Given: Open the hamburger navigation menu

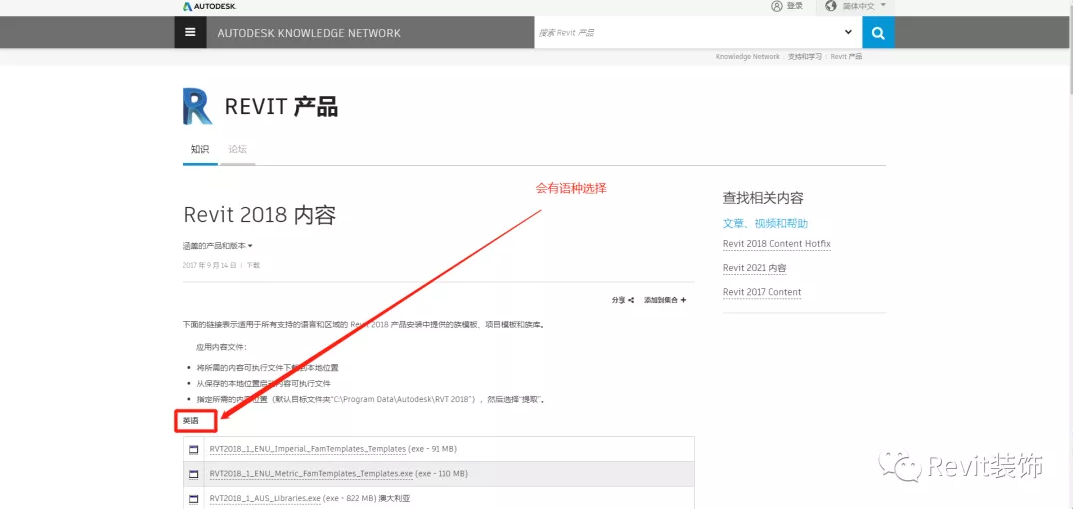Looking at the screenshot, I should pos(190,32).
